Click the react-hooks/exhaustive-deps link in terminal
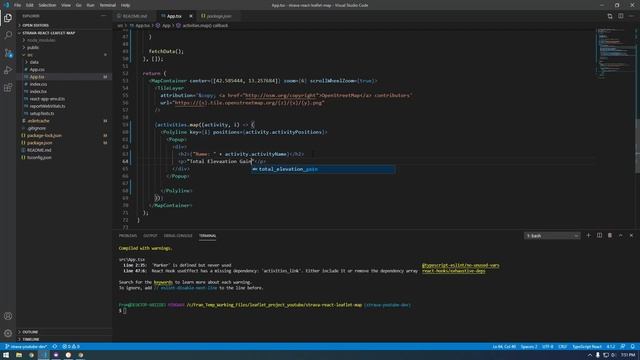 453,271
